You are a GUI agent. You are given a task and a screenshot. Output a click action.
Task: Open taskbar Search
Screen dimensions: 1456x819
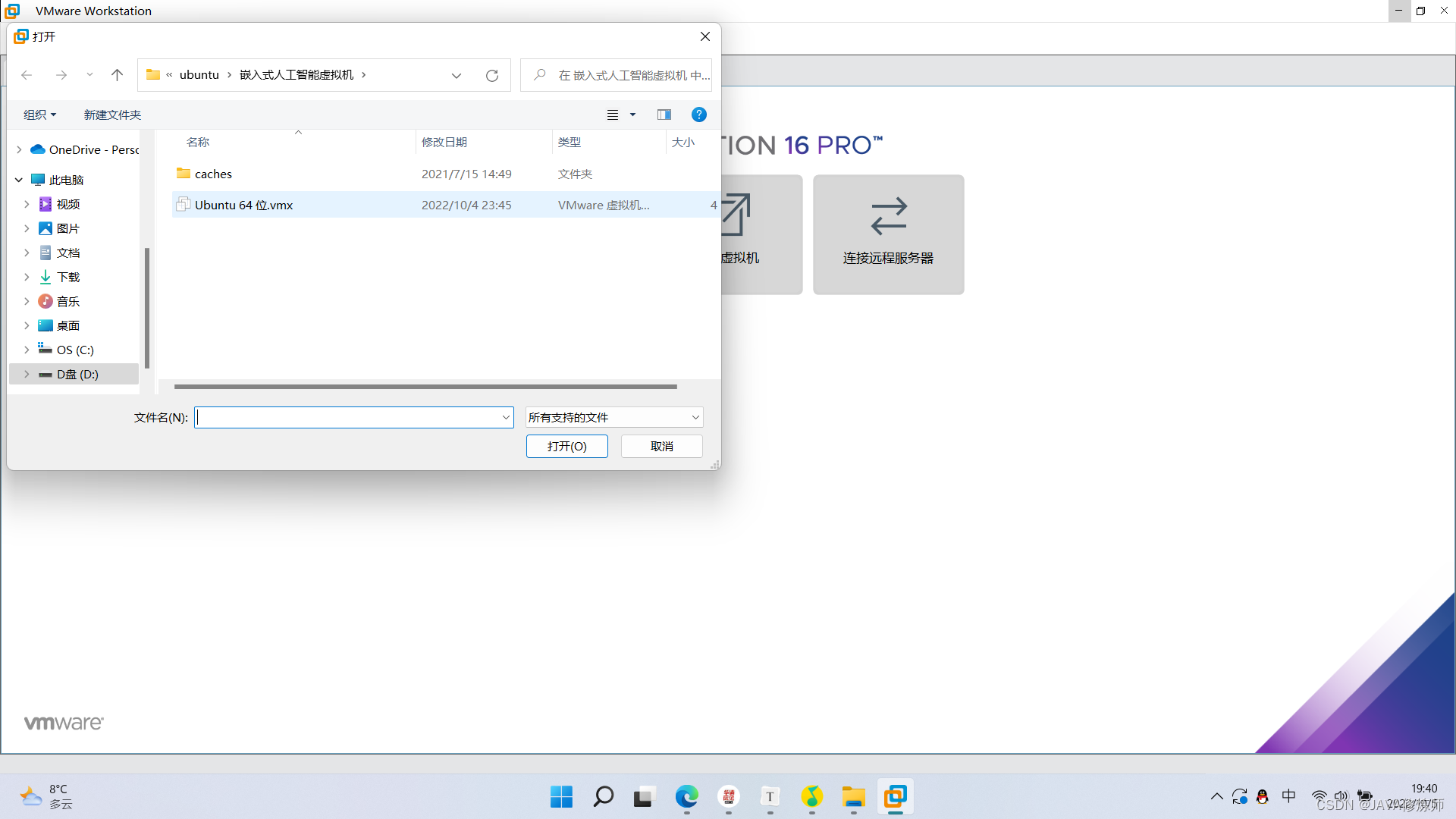click(x=604, y=797)
